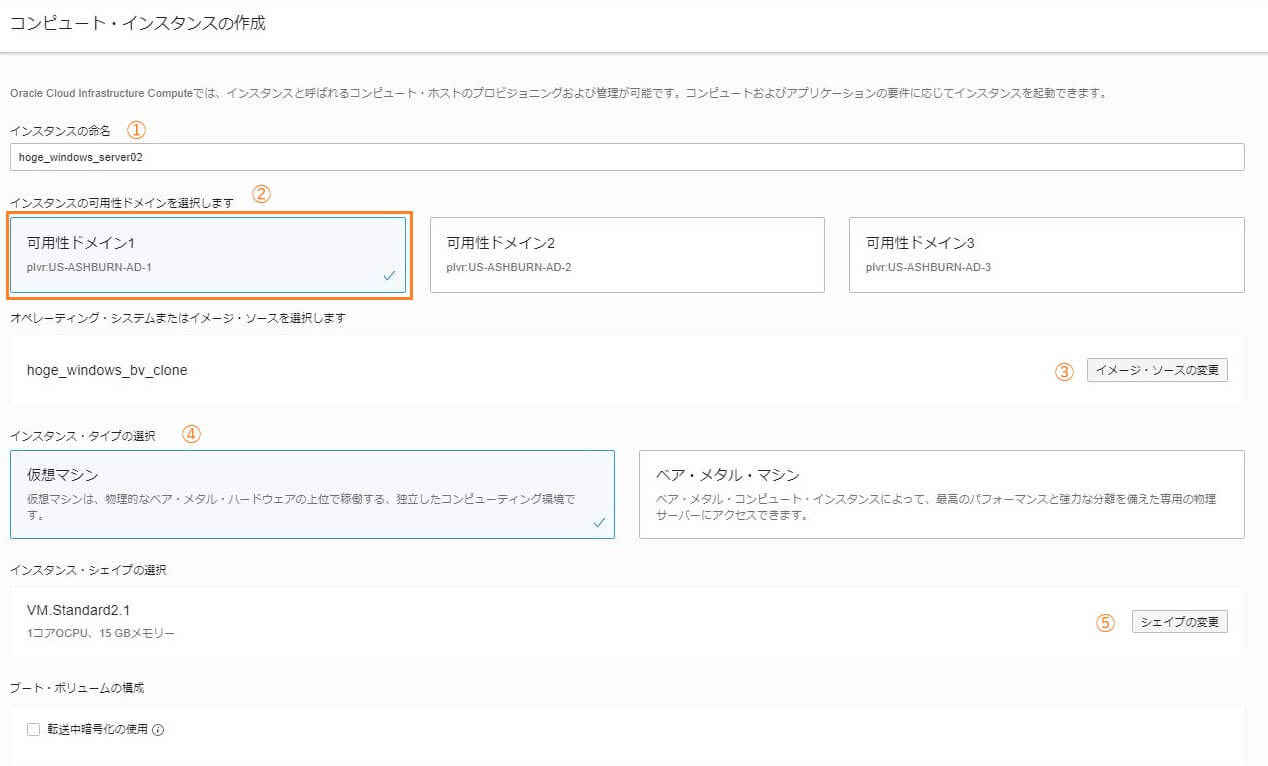Click the インスタンスの可用性ドメインを選択します label
The width and height of the screenshot is (1268, 766).
click(x=122, y=203)
